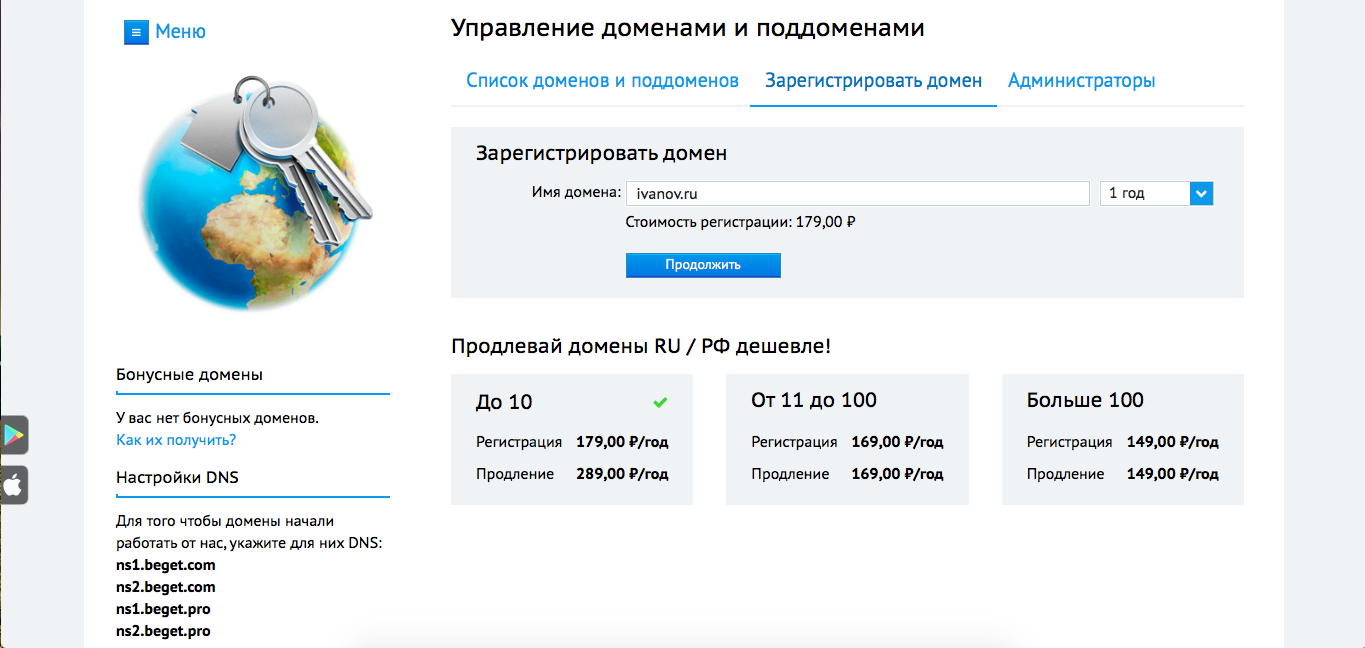Open the blue hamburger menu icon

pos(135,32)
